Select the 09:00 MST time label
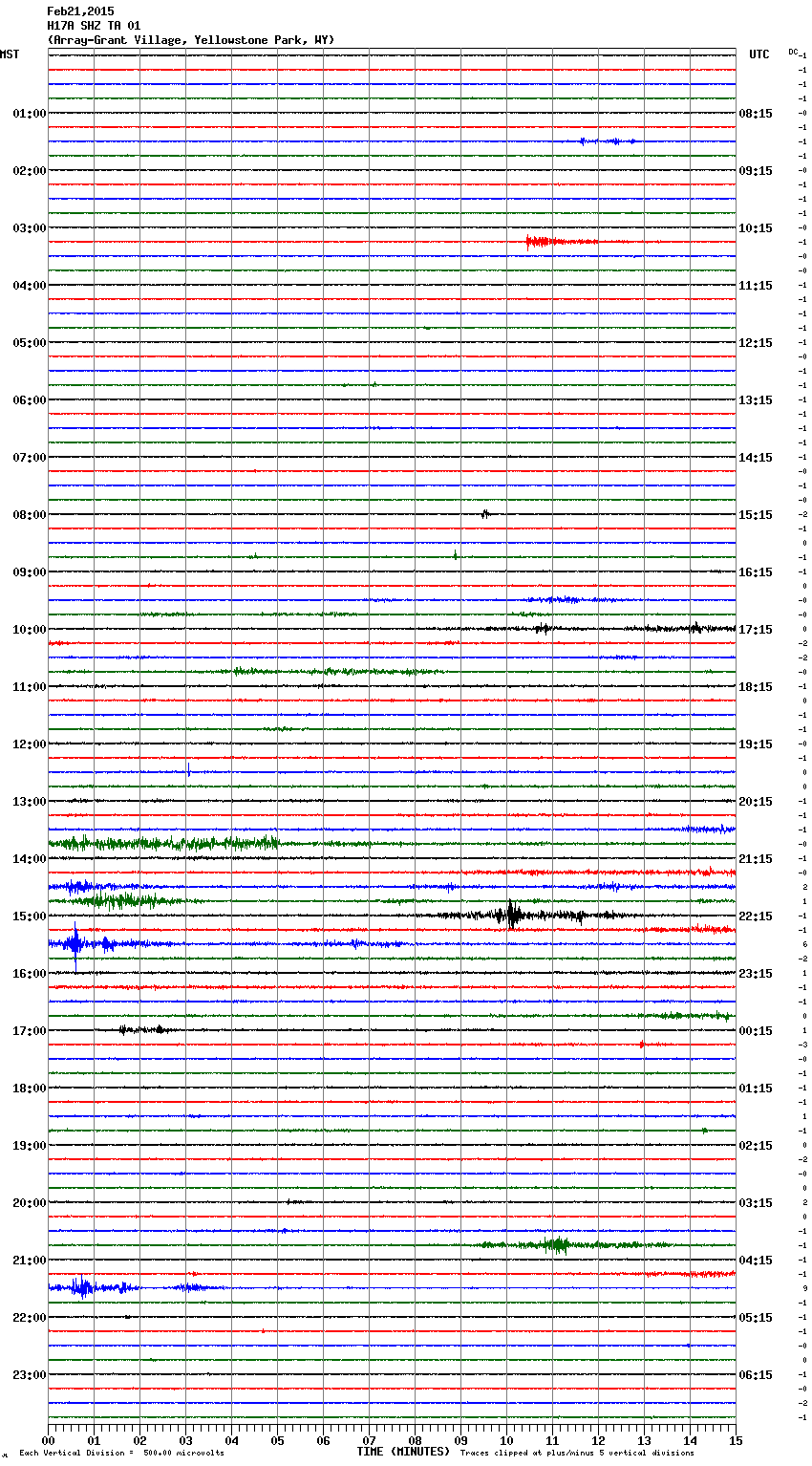This screenshot has height=1466, width=812. [x=30, y=572]
